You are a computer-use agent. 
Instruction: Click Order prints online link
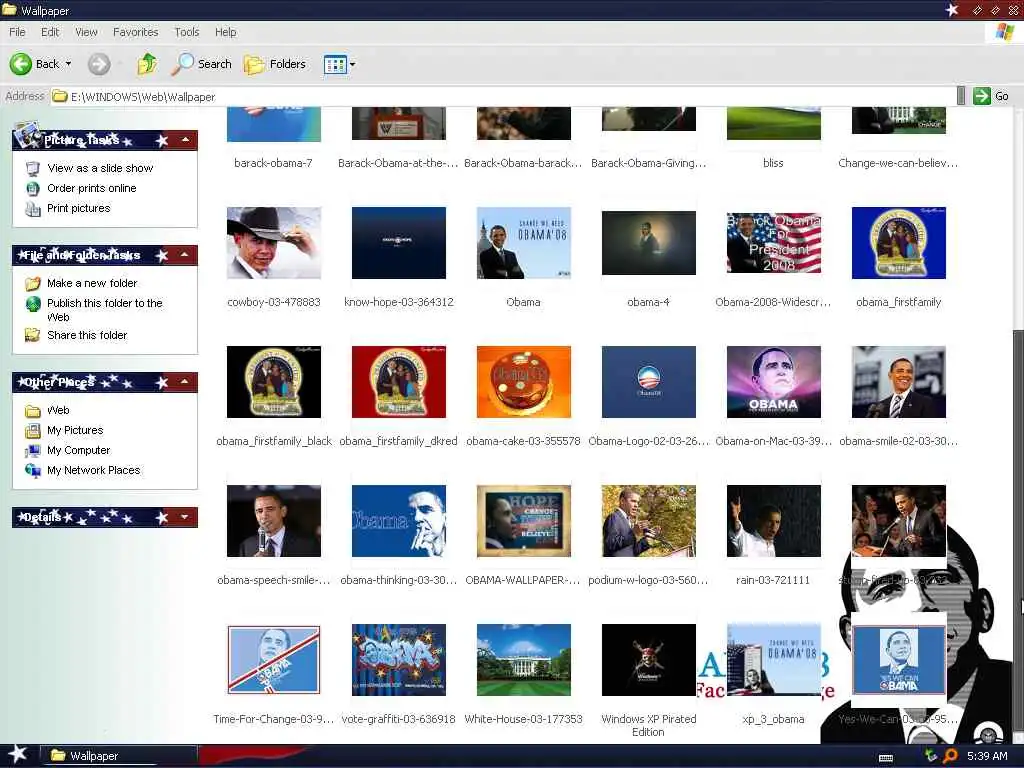click(91, 188)
